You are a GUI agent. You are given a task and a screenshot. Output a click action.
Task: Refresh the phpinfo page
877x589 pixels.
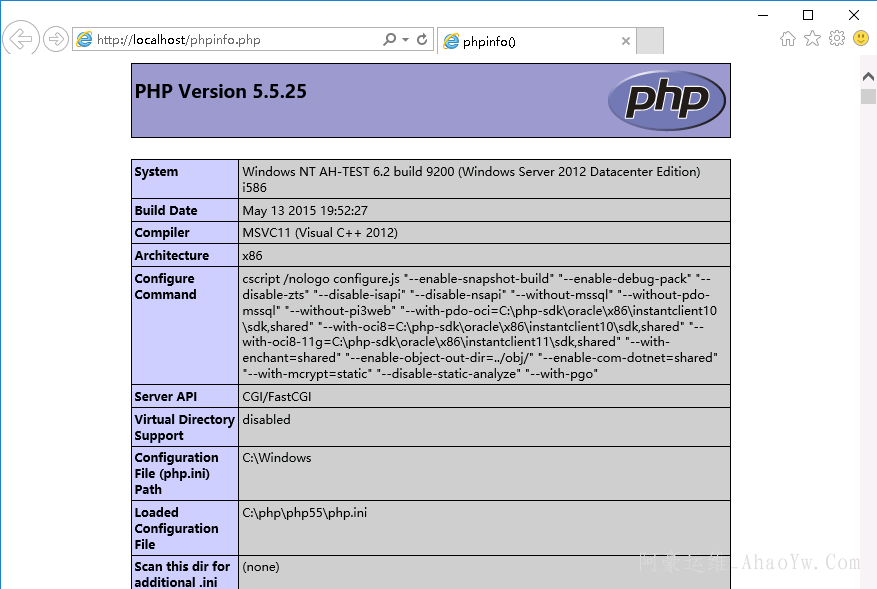[423, 40]
